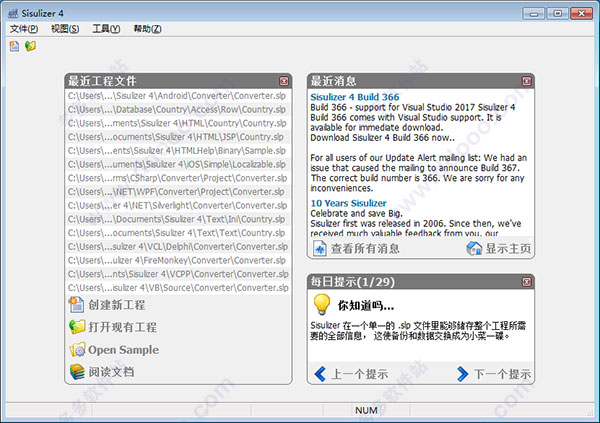The height and width of the screenshot is (423, 600).
Task: Minimize the Sisulizer 4 window
Action: pos(534,14)
